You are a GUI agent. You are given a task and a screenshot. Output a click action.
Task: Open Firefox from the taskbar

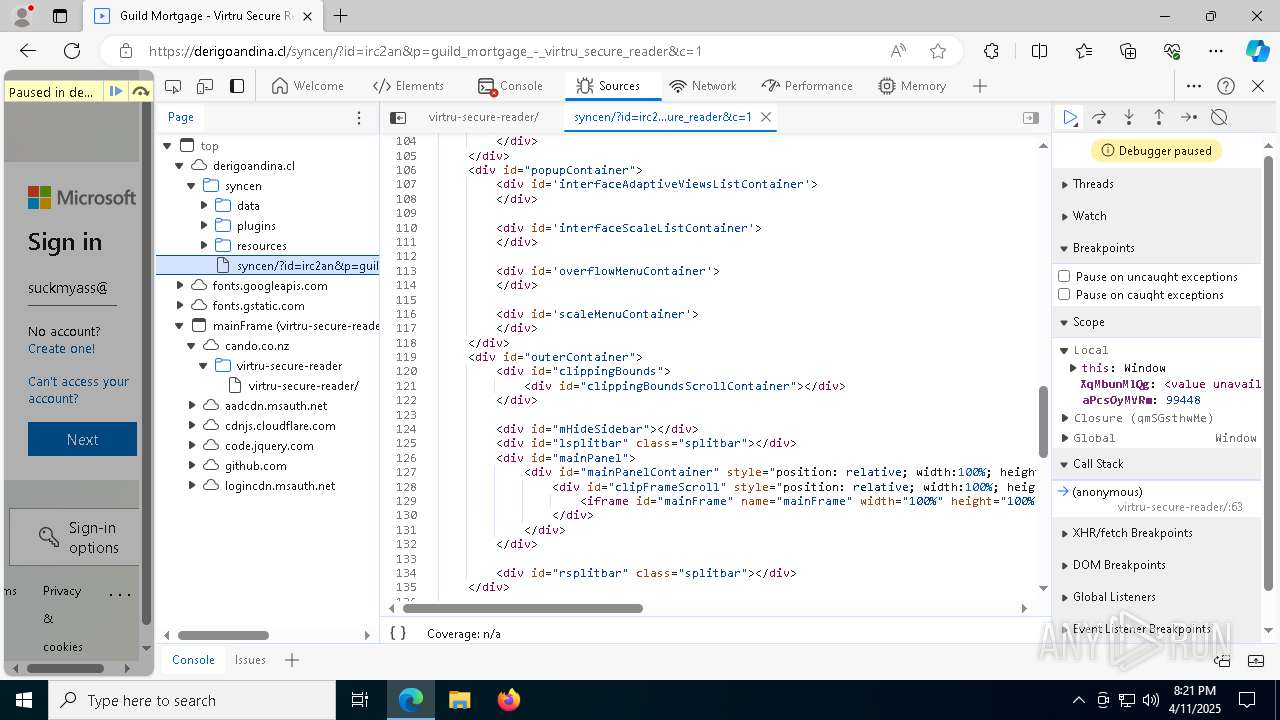pos(508,700)
